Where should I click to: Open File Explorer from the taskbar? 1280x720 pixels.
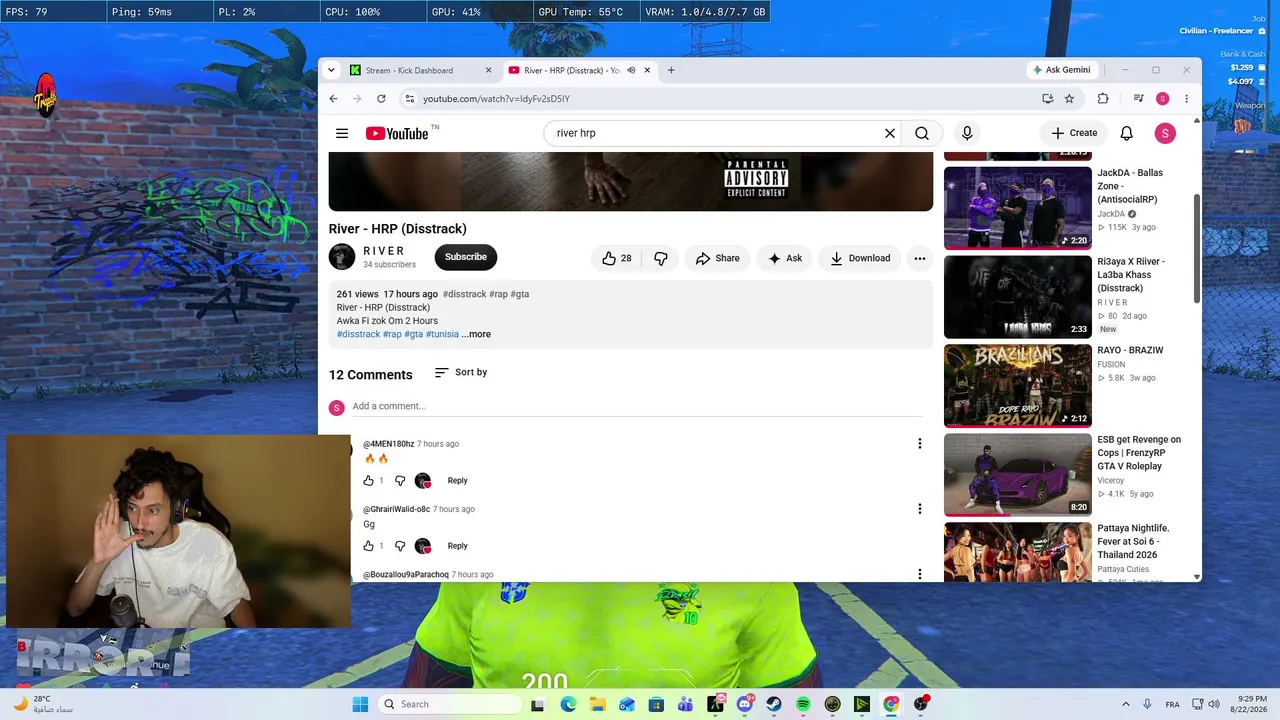click(597, 704)
